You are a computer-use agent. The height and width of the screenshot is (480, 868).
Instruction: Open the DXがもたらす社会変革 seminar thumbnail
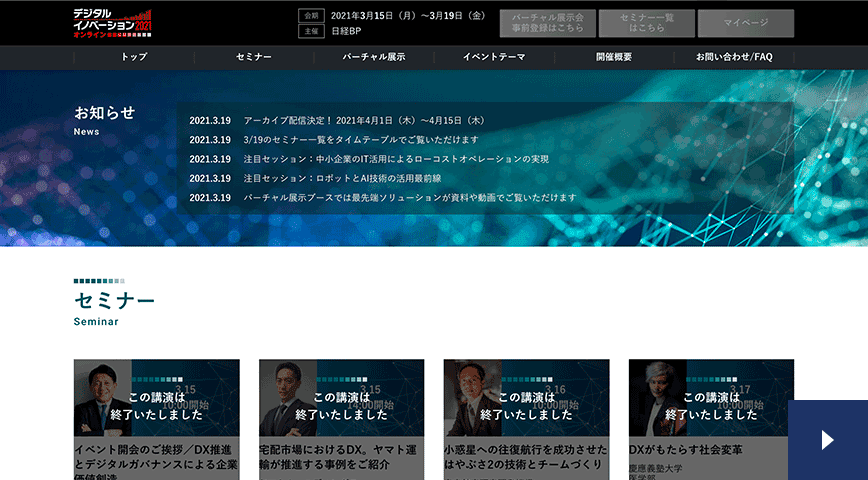click(x=711, y=397)
